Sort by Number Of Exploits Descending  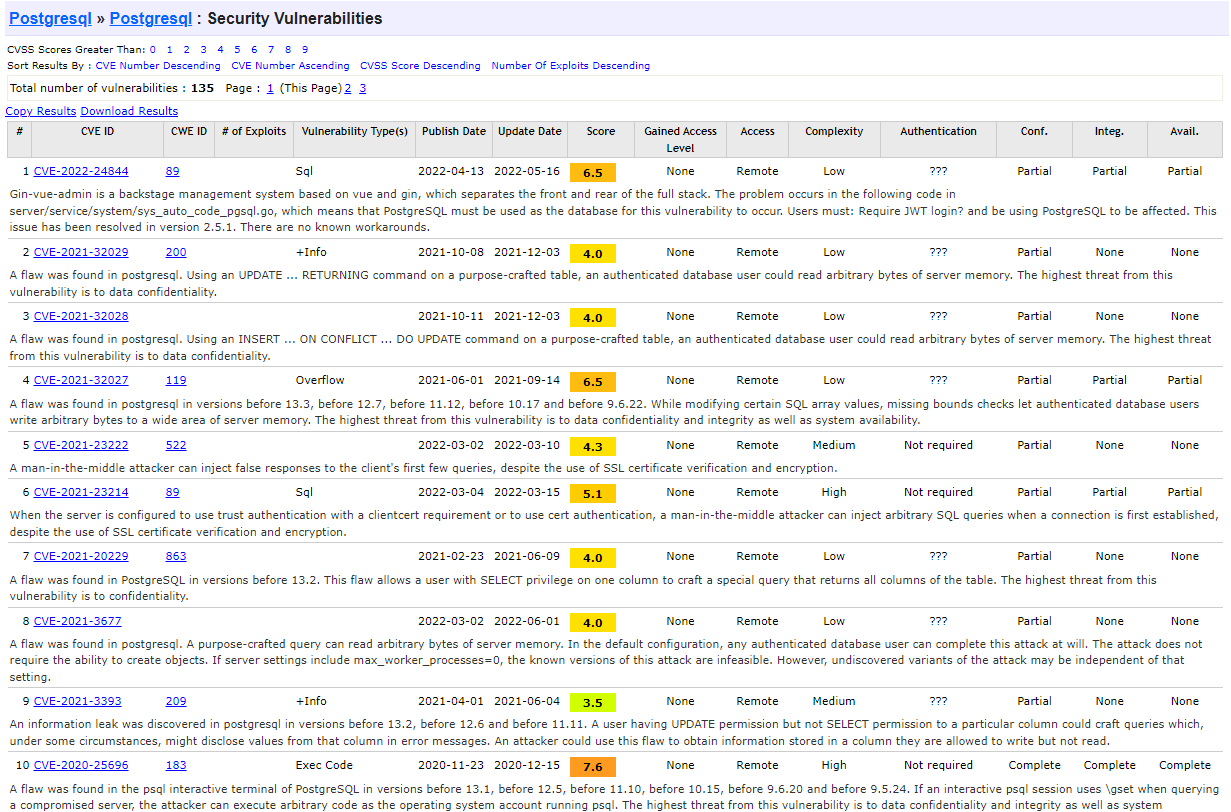point(571,66)
